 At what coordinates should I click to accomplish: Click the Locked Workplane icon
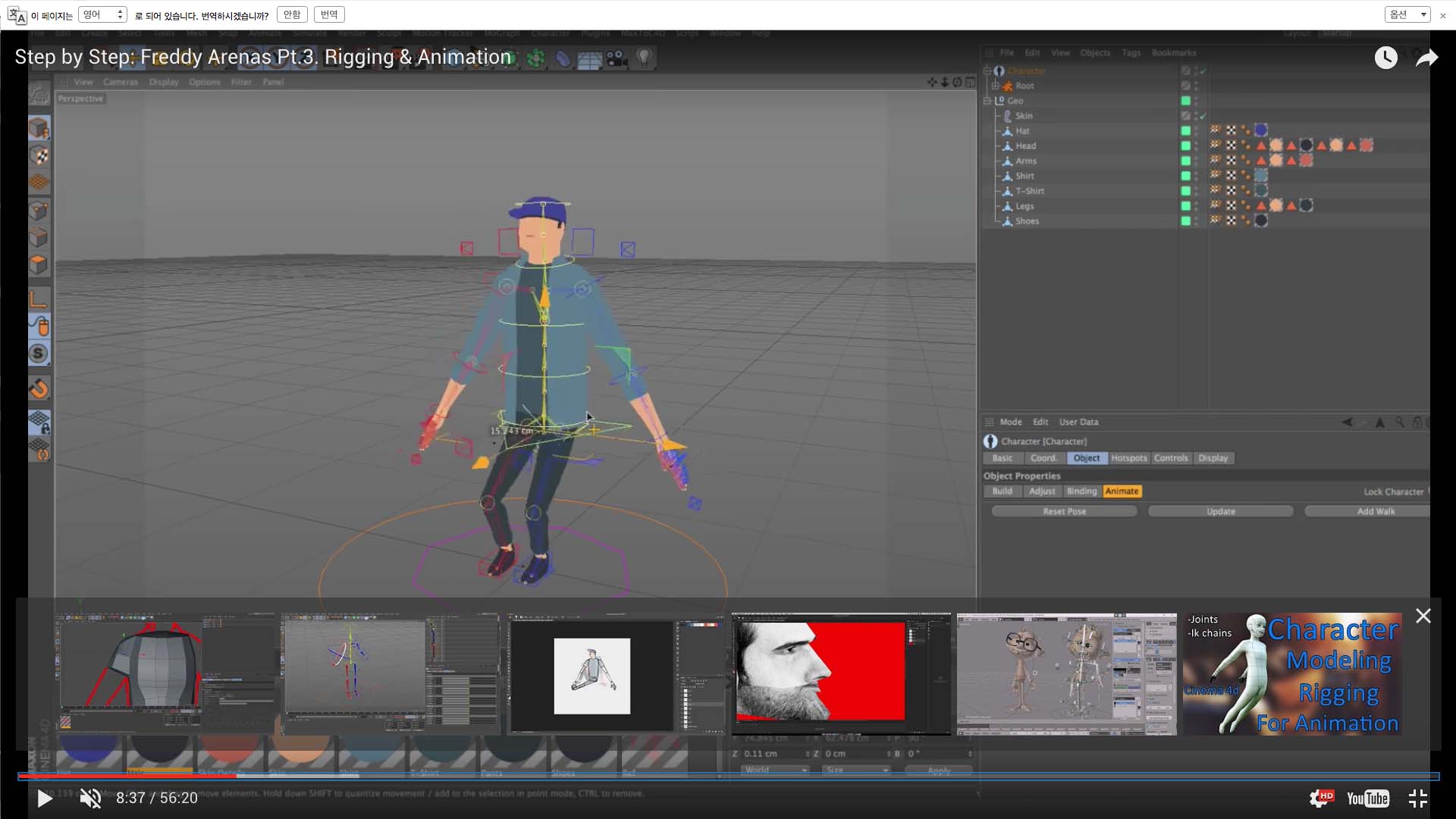[x=39, y=422]
